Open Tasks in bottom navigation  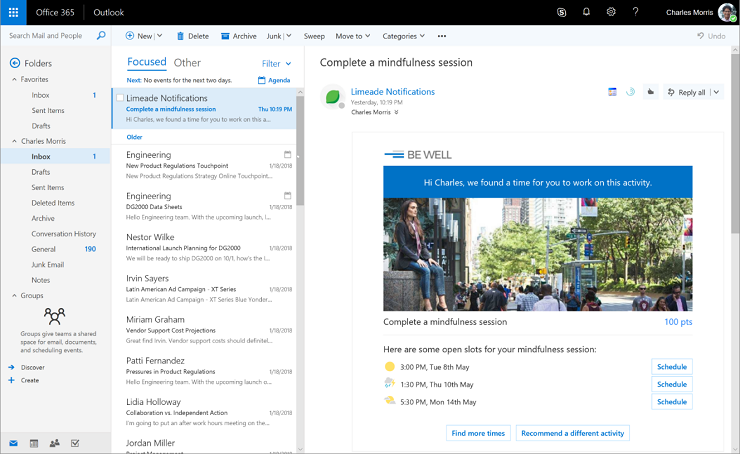pos(75,443)
